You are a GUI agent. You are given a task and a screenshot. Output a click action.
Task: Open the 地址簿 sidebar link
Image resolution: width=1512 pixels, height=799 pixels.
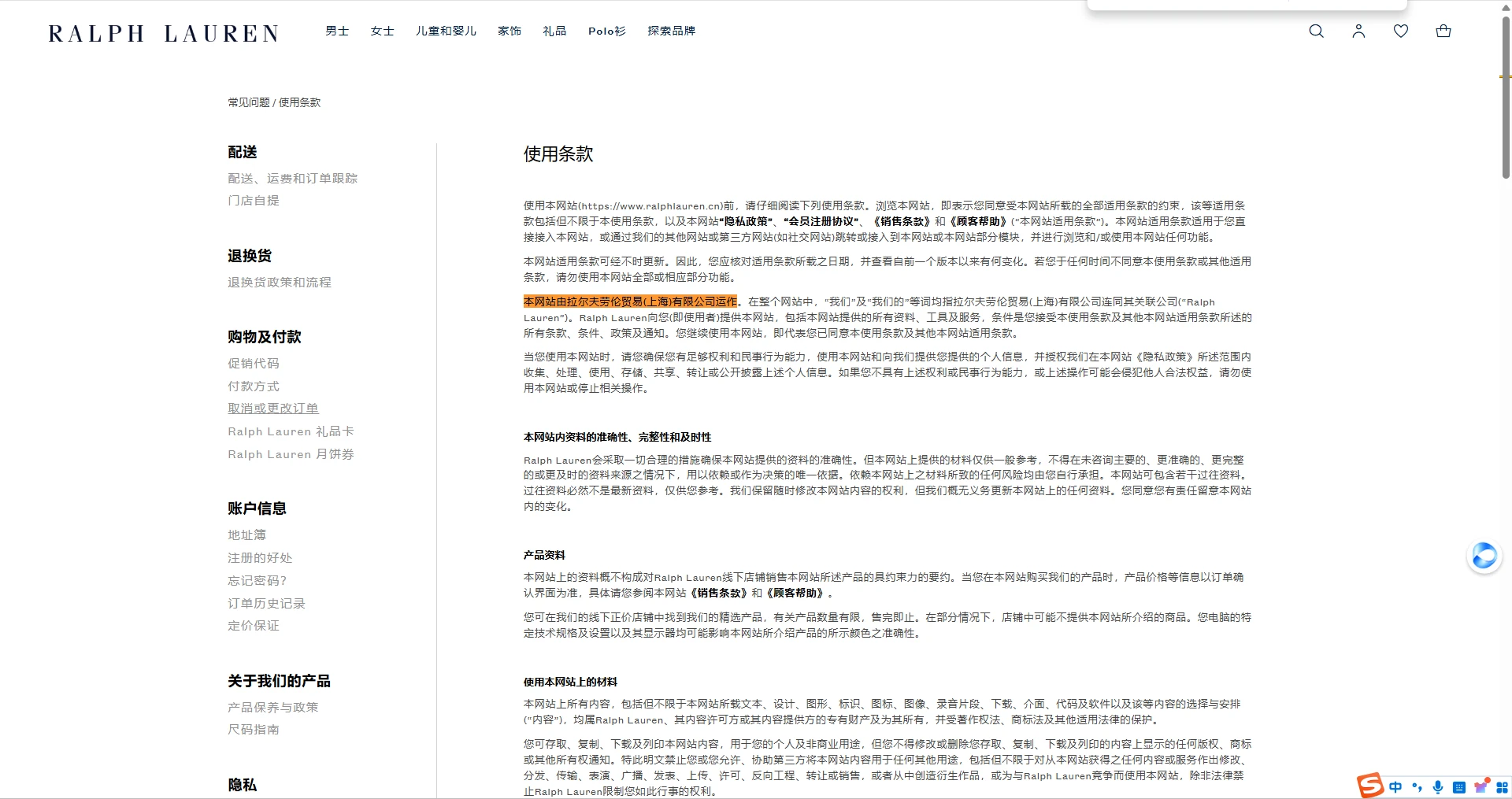tap(247, 535)
